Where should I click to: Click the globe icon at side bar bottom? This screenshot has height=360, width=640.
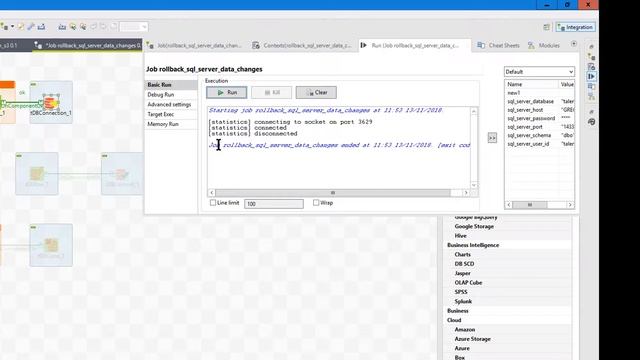591,122
